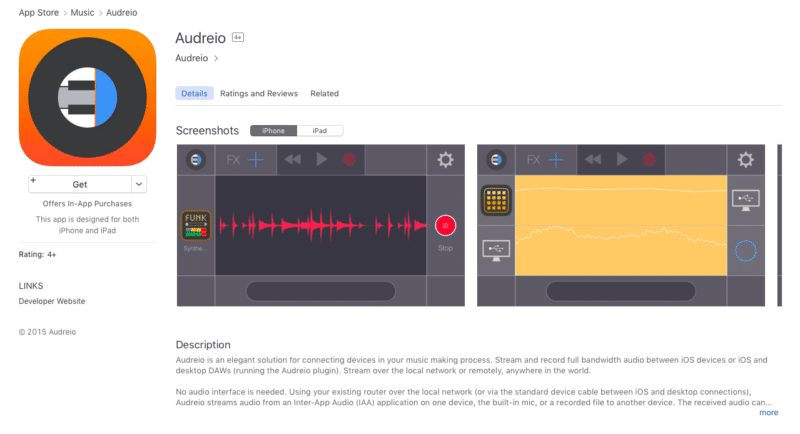The image size is (800, 434).
Task: Click the Description heading
Action: (x=203, y=345)
